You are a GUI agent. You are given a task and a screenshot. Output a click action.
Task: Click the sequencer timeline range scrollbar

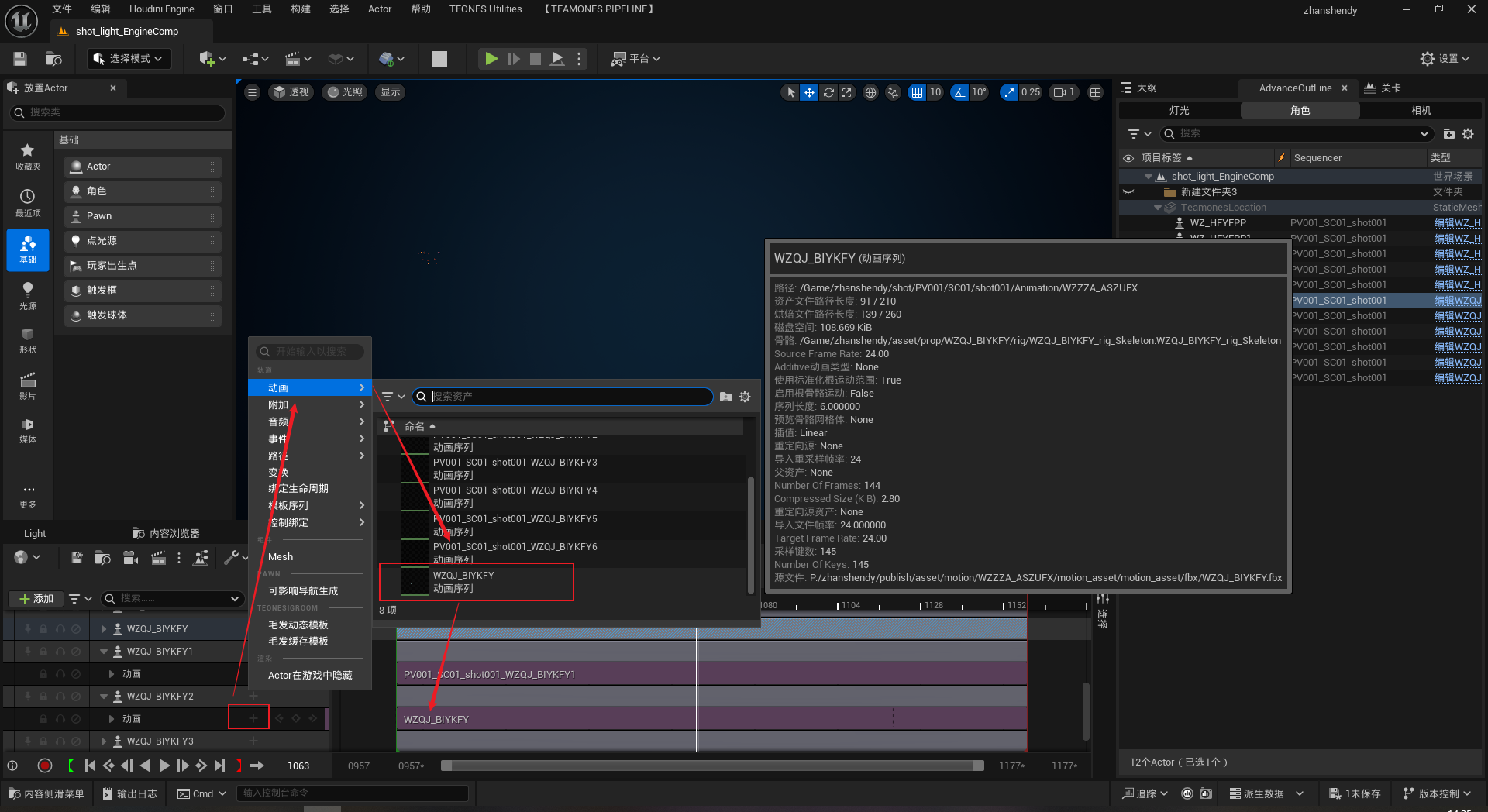click(711, 766)
